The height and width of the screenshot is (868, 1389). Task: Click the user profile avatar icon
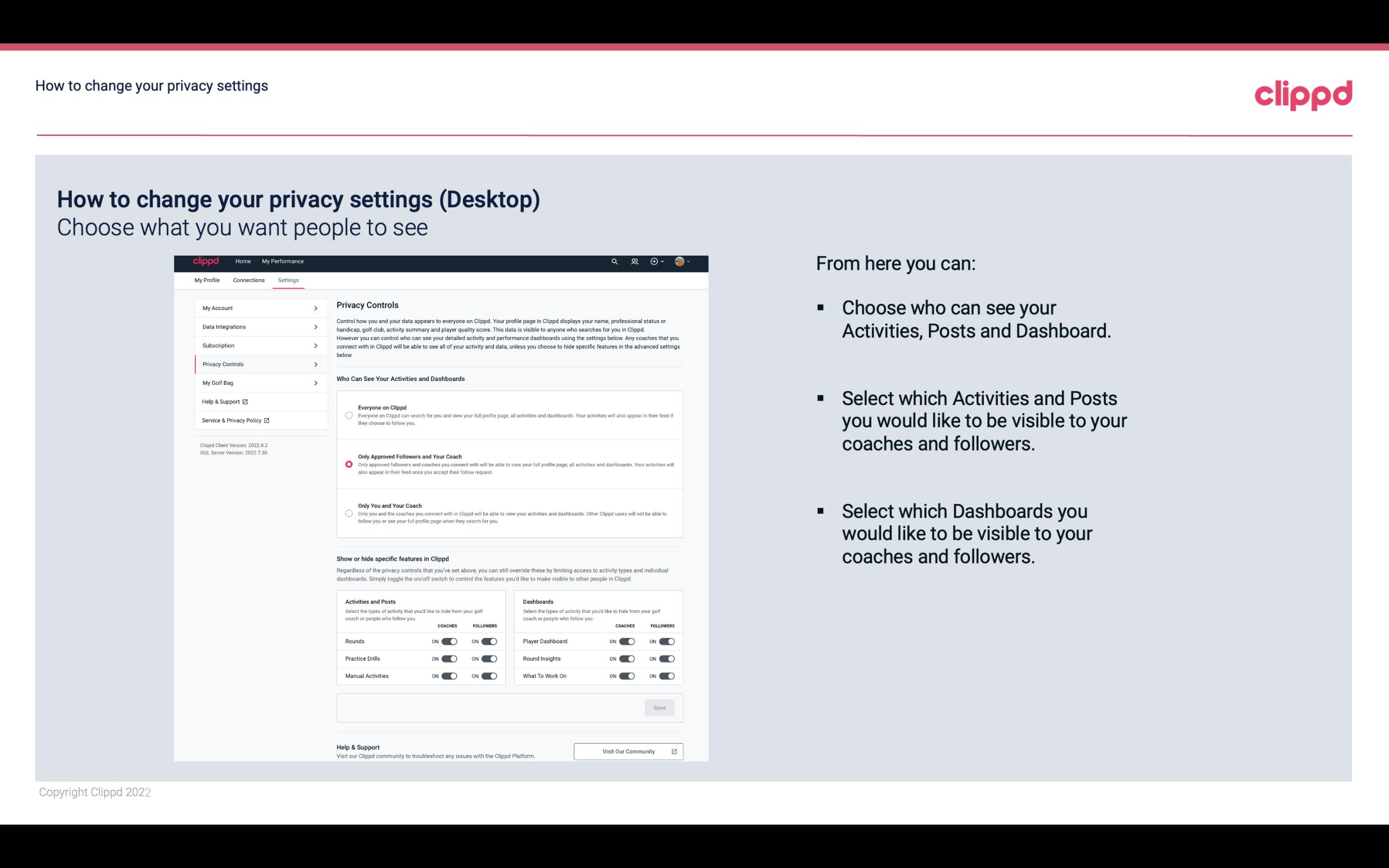coord(680,261)
